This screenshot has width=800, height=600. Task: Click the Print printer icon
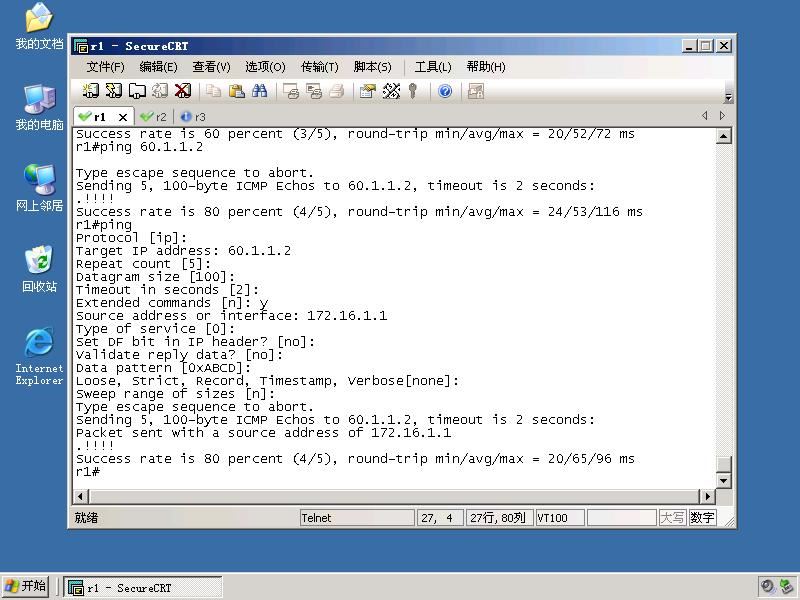coord(337,91)
